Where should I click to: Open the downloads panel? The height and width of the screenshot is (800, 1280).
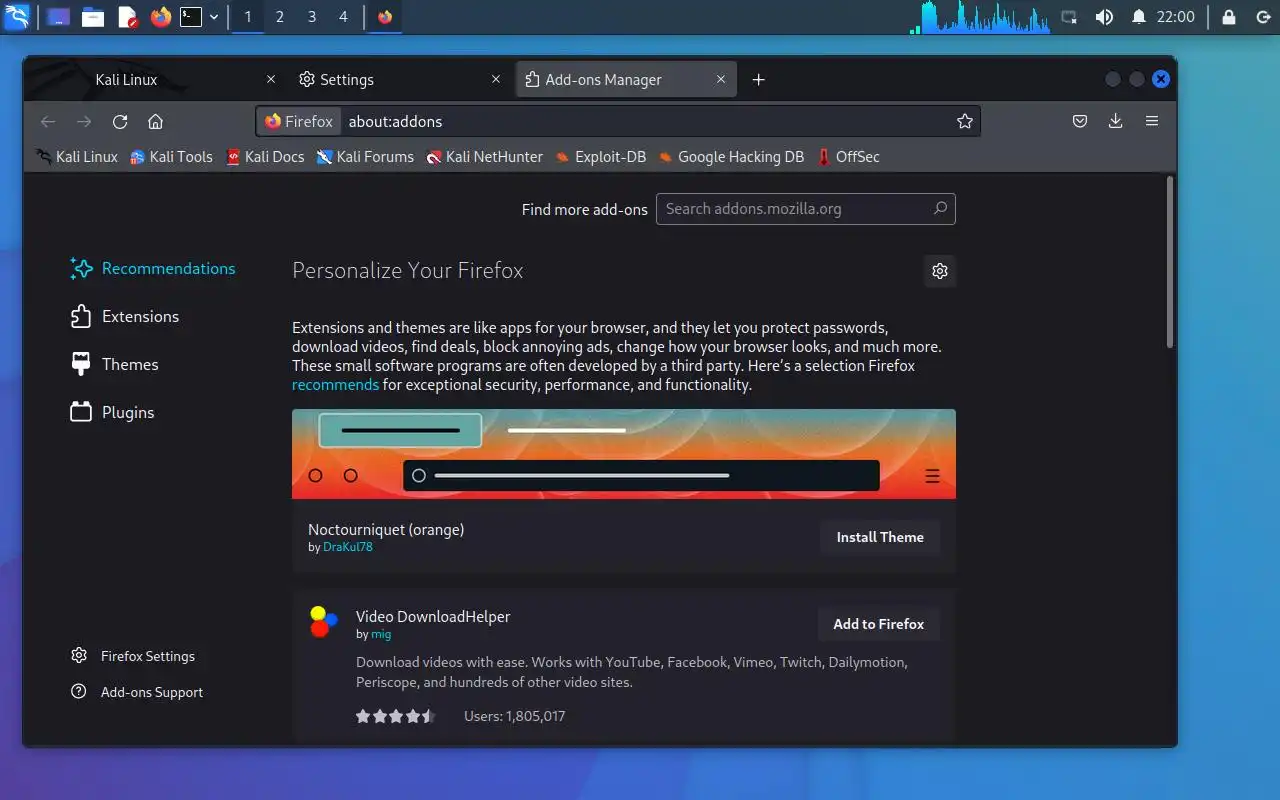coord(1116,122)
